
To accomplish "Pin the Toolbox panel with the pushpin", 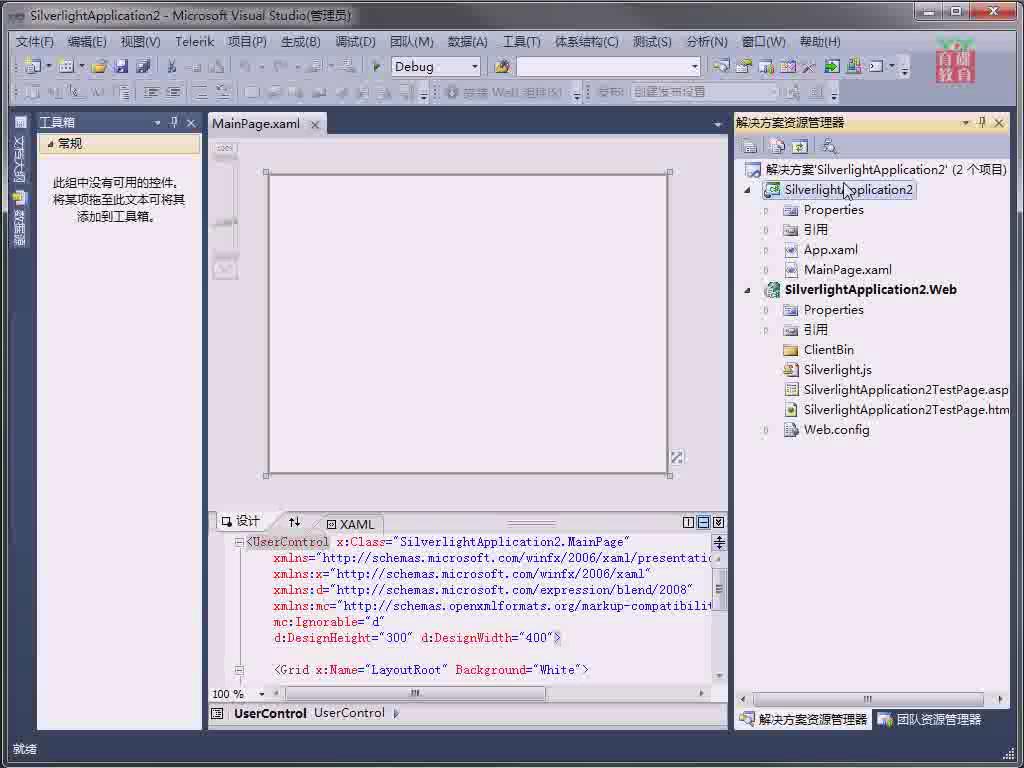I will pos(174,122).
